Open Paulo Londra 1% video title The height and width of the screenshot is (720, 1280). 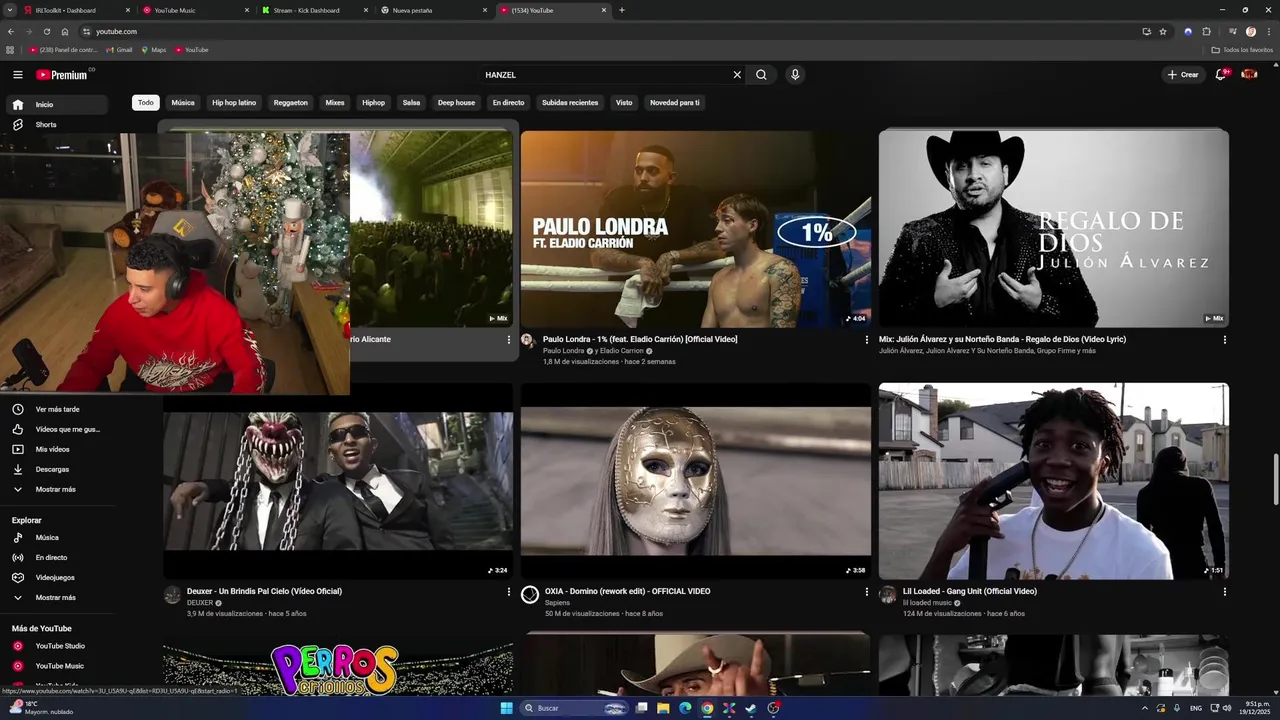(x=640, y=339)
